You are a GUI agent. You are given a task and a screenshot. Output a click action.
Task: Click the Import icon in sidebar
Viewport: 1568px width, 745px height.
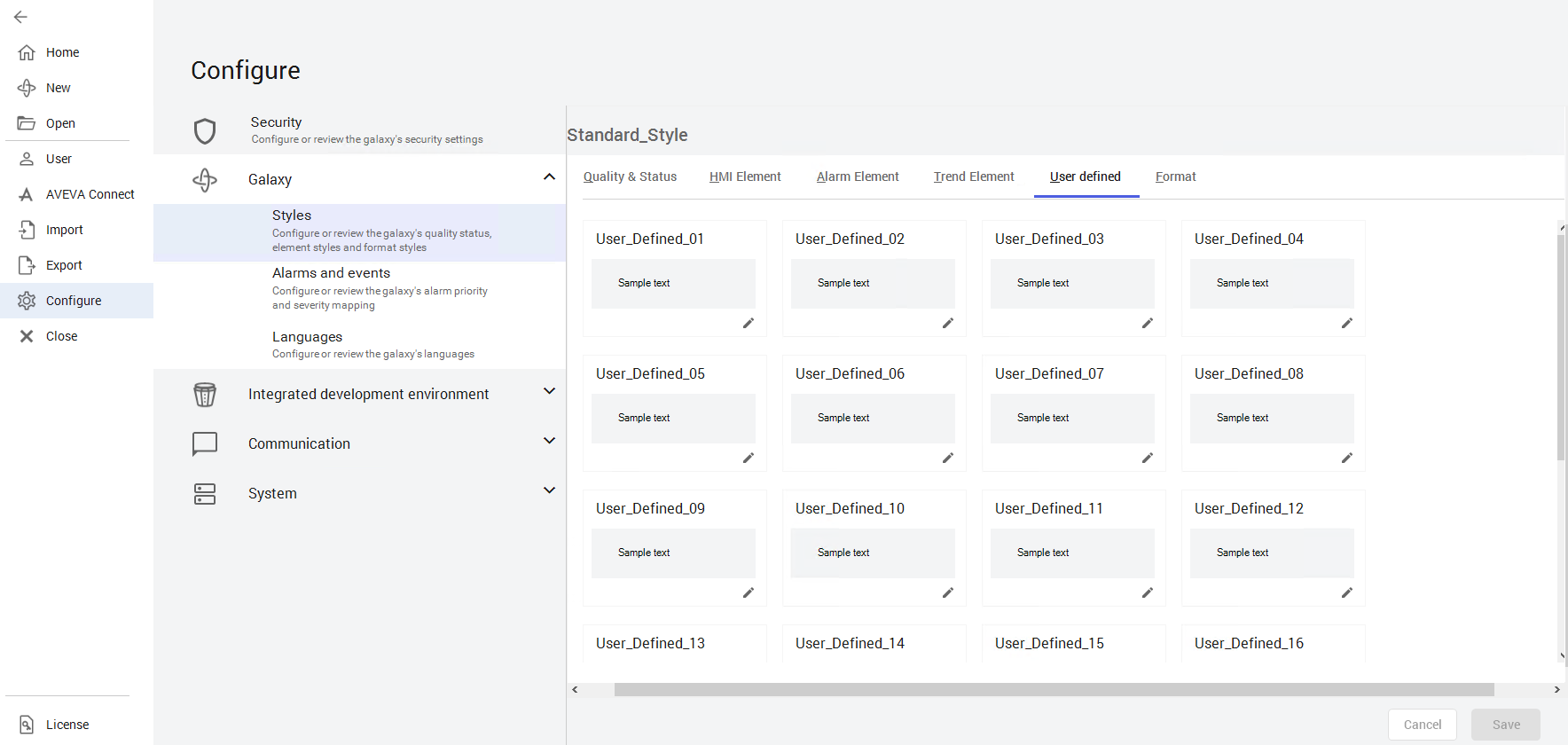(27, 230)
